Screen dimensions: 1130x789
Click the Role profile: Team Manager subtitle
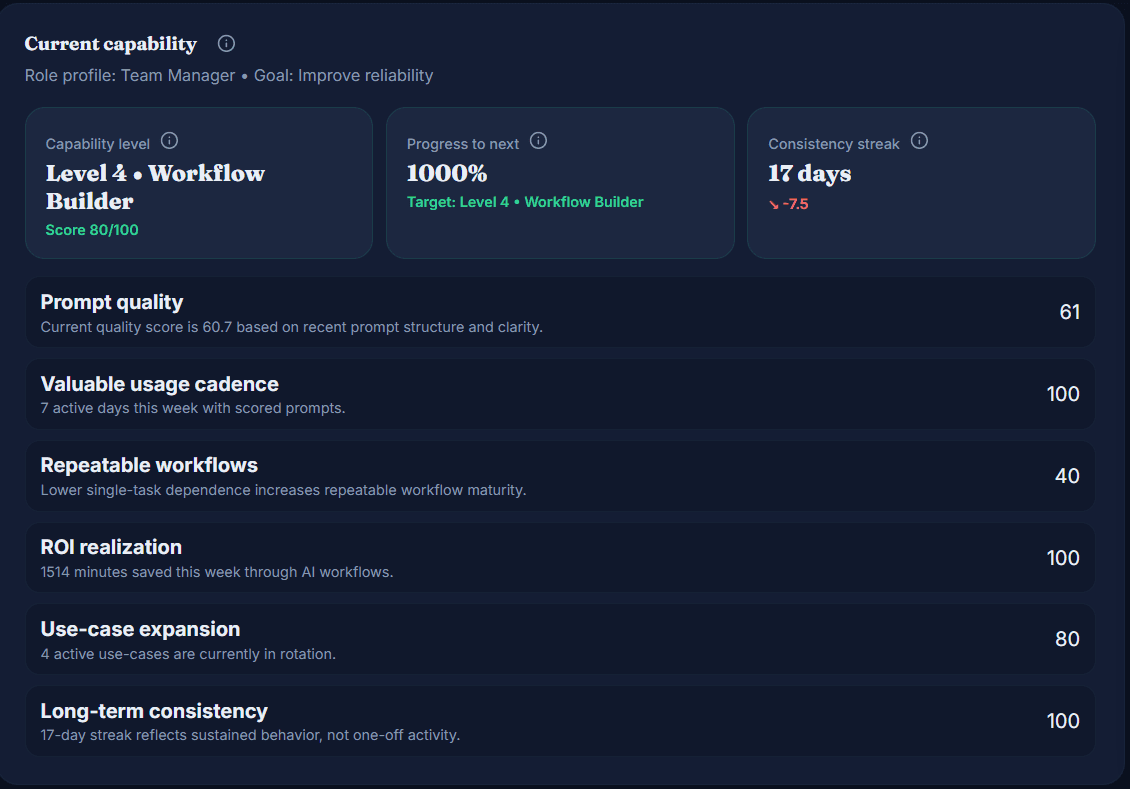[x=229, y=75]
